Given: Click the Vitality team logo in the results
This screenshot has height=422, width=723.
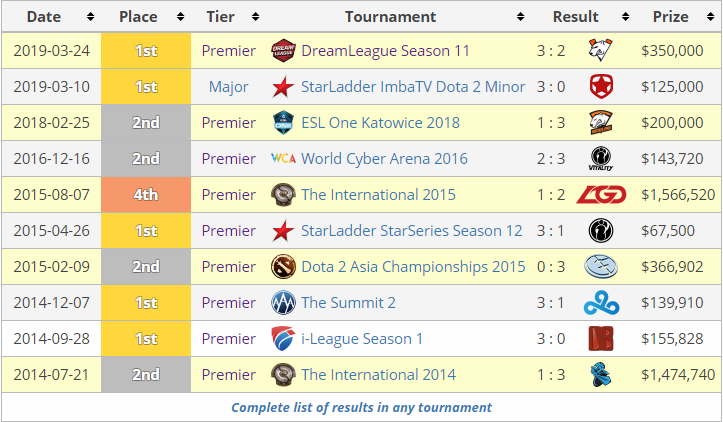Looking at the screenshot, I should (x=601, y=159).
